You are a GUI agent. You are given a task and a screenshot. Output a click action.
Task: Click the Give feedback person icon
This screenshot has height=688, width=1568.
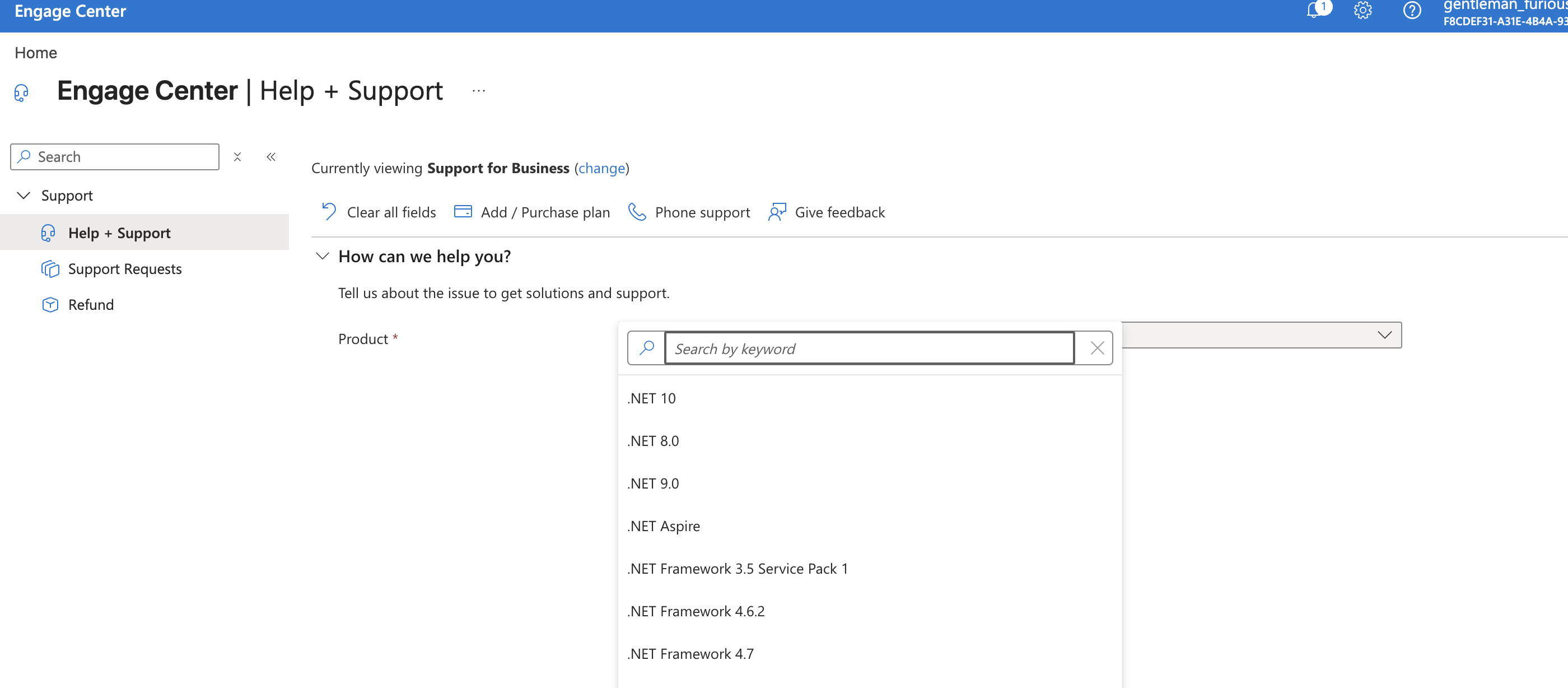[777, 212]
